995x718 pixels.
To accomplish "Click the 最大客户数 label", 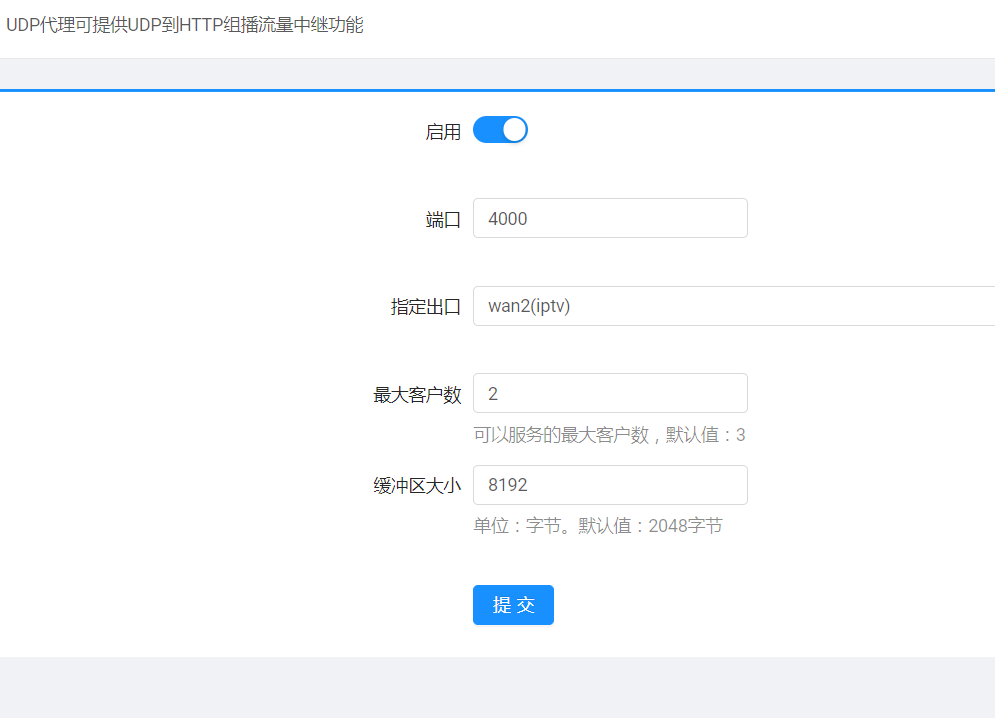I will click(417, 395).
